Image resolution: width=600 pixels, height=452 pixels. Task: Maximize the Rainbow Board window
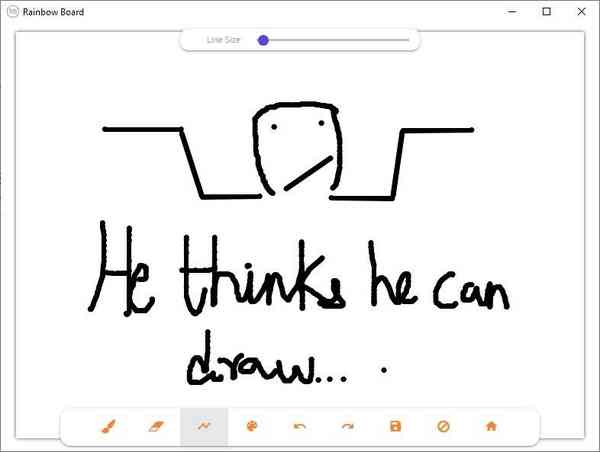coord(546,12)
